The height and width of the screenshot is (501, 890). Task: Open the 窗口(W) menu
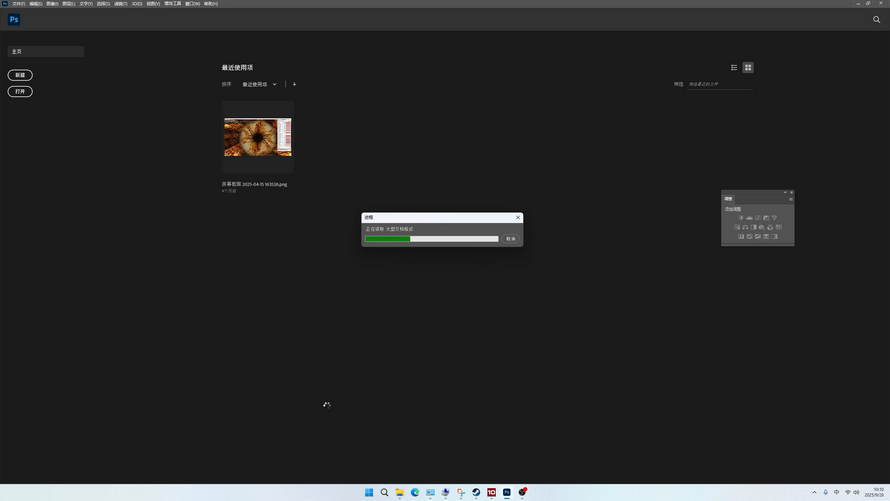pos(192,4)
